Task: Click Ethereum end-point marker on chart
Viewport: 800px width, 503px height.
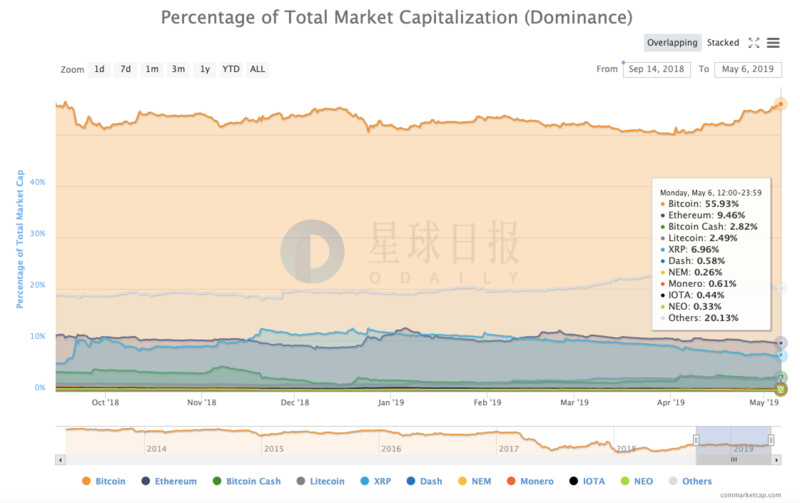Action: click(780, 343)
